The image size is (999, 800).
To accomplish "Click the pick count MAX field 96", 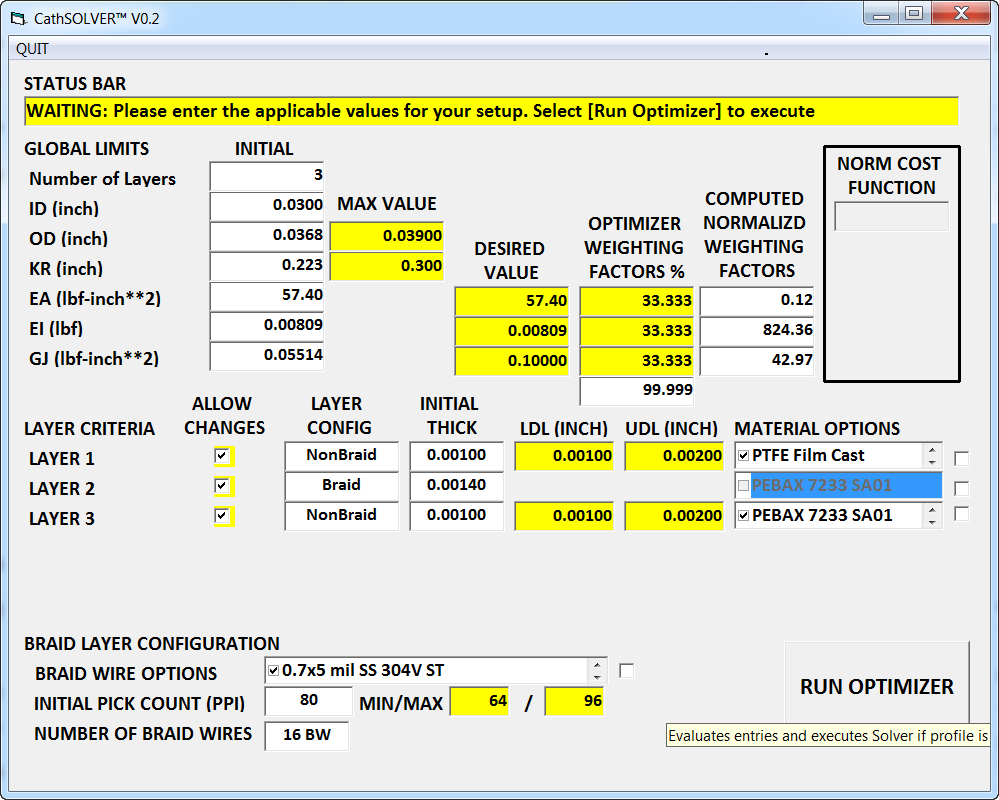I will 573,701.
